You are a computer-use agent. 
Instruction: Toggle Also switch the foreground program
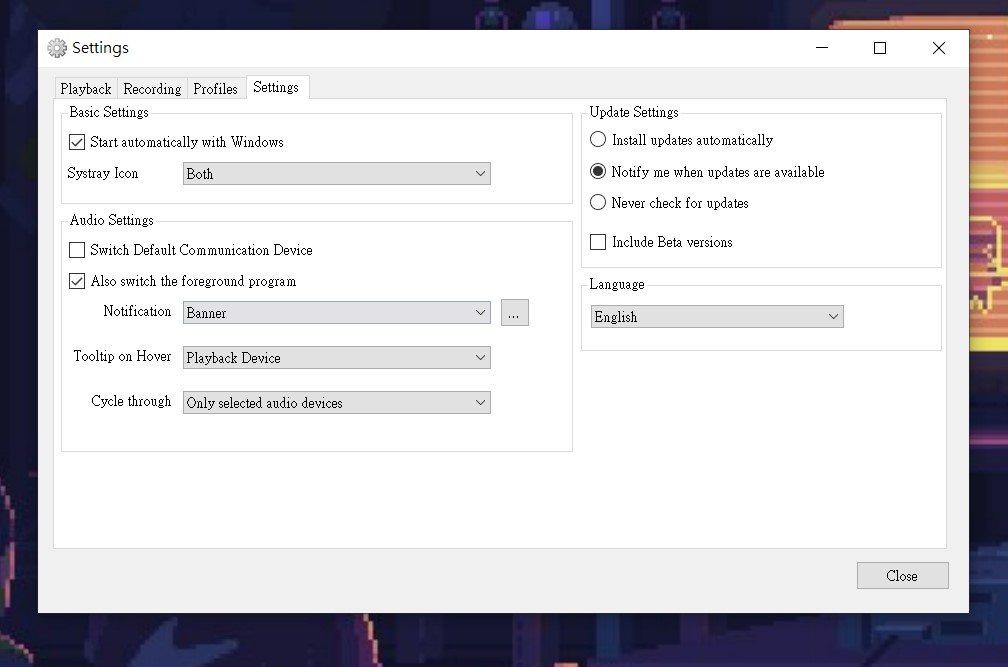click(x=77, y=281)
